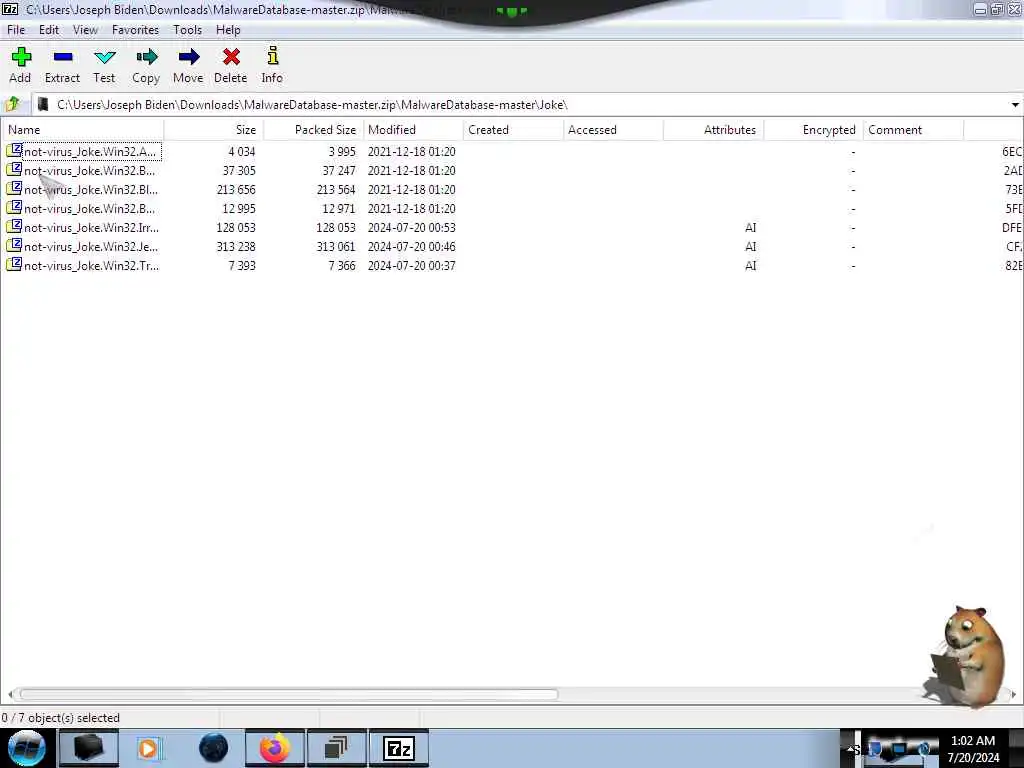Image resolution: width=1024 pixels, height=768 pixels.
Task: Sort by the Size column header
Action: [214, 129]
